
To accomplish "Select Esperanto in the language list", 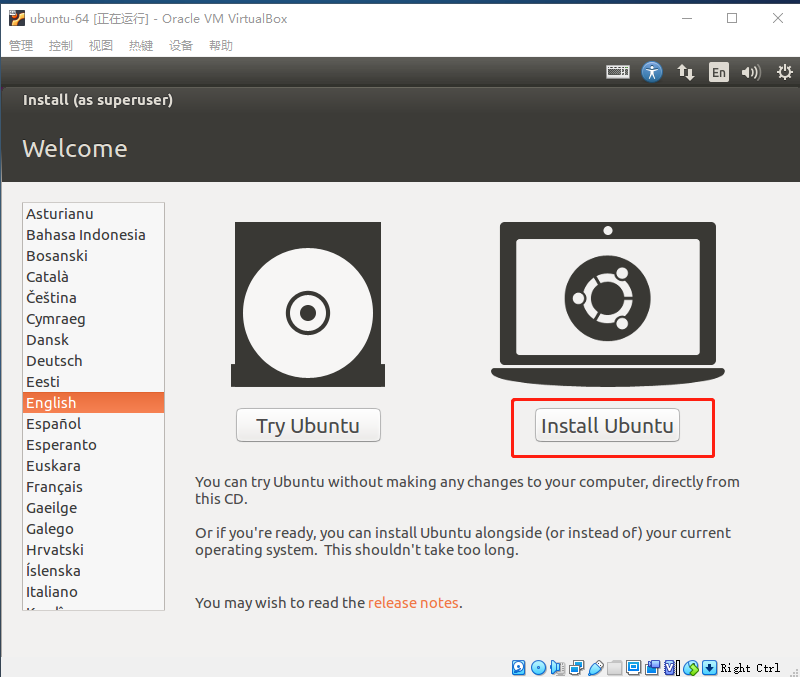I will tap(93, 445).
